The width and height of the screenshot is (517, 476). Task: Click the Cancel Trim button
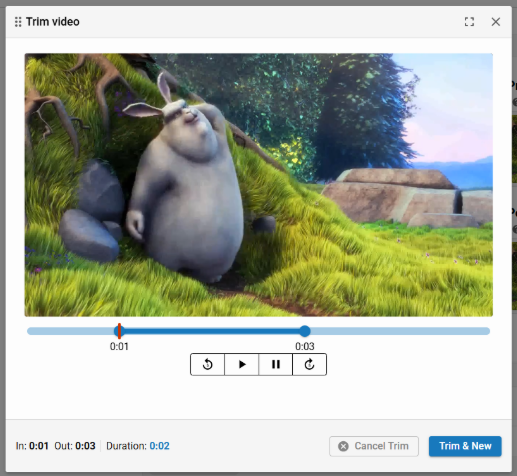tap(374, 446)
